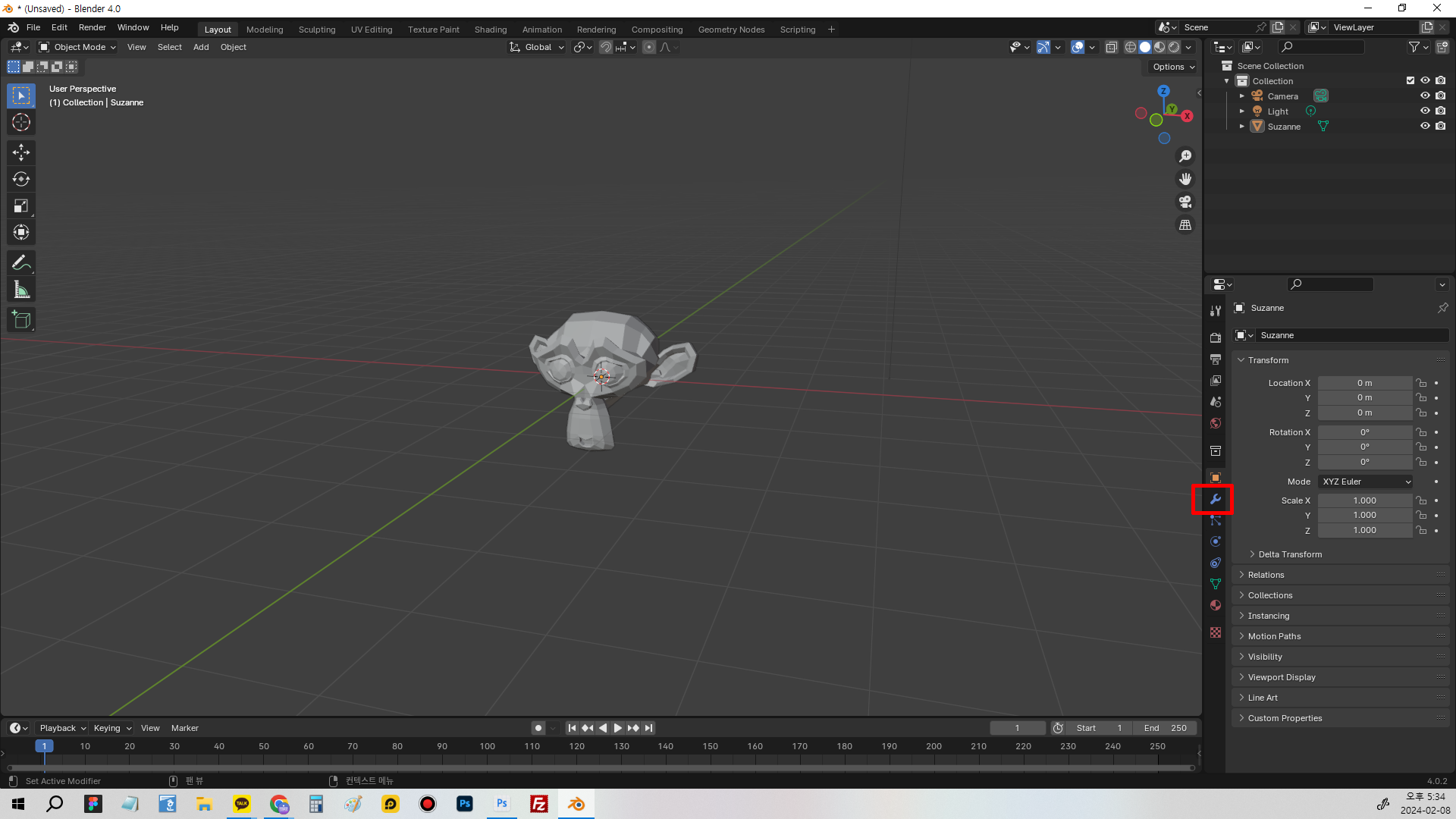
Task: Uncheck Collection exclude checkbox
Action: [x=1410, y=80]
